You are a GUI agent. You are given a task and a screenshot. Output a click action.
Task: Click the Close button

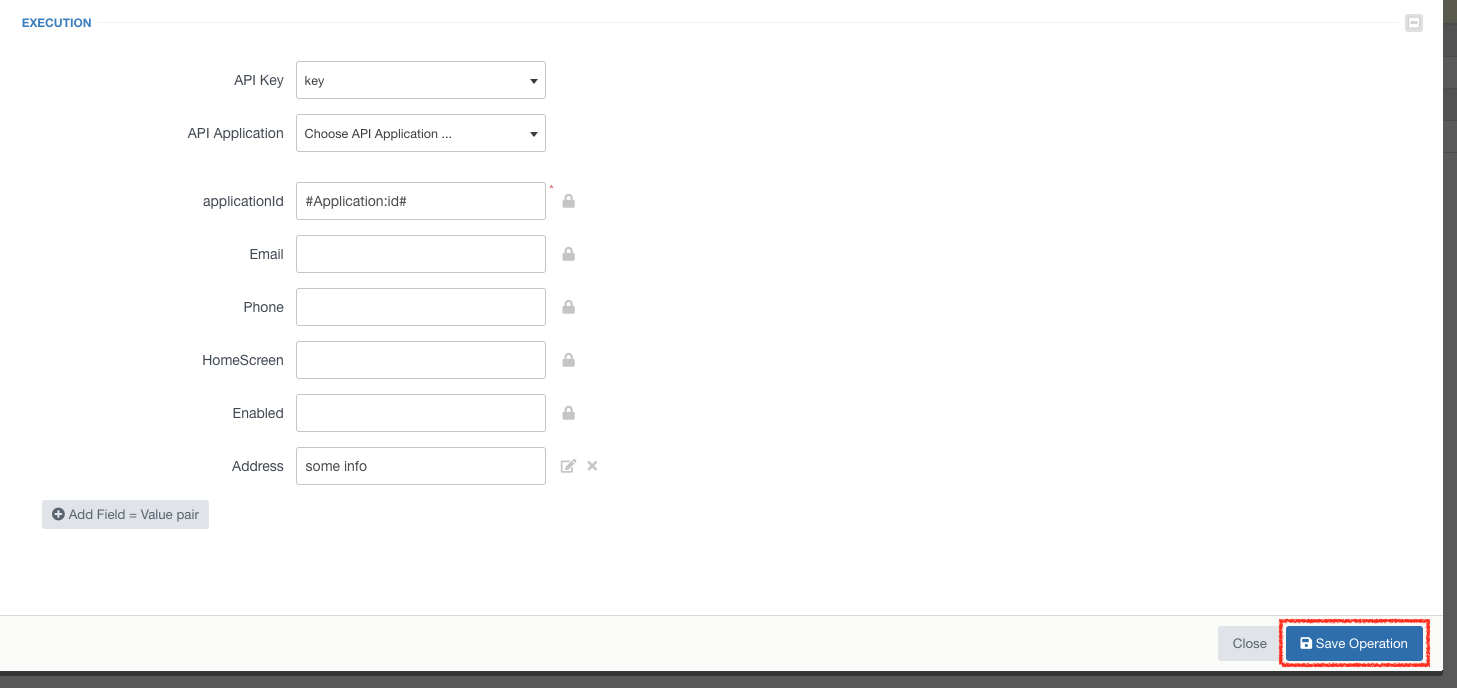pyautogui.click(x=1249, y=644)
